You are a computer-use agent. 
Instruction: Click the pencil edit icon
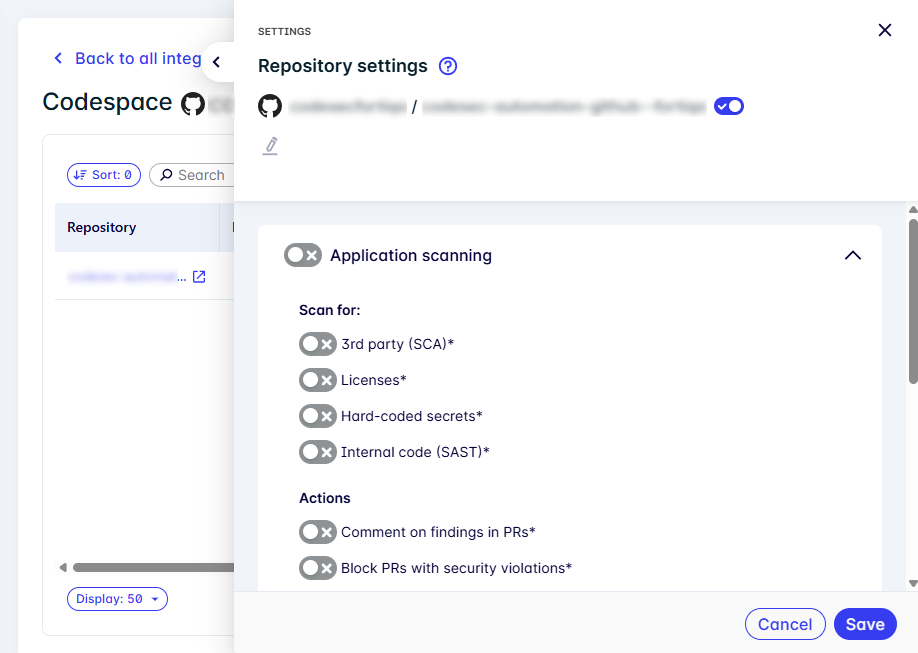click(x=270, y=146)
